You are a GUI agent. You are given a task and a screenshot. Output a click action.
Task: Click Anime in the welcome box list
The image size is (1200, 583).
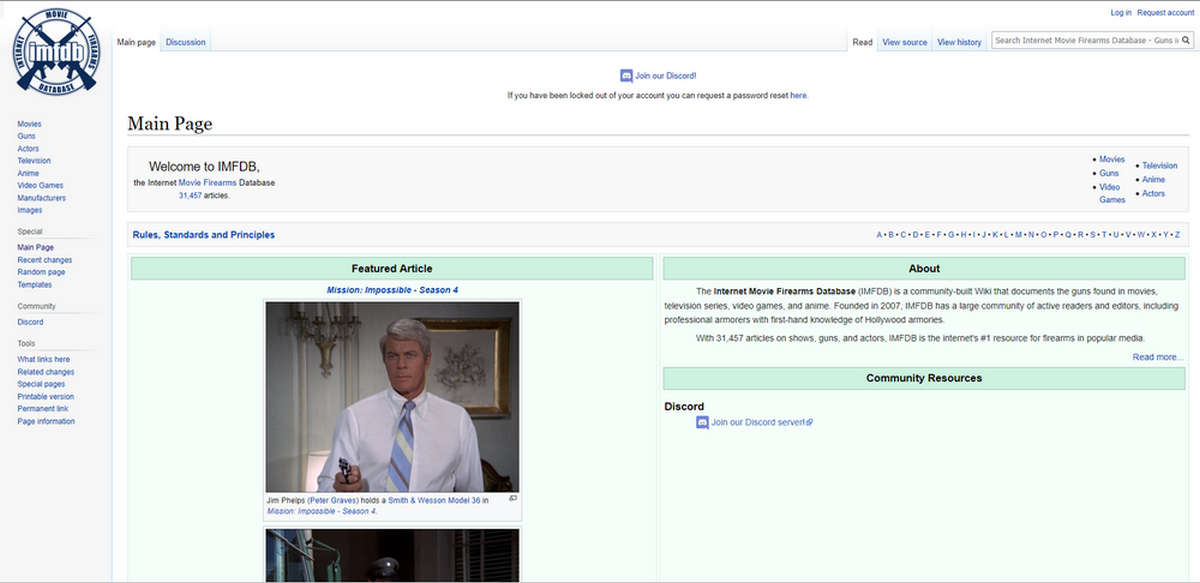pyautogui.click(x=1154, y=179)
